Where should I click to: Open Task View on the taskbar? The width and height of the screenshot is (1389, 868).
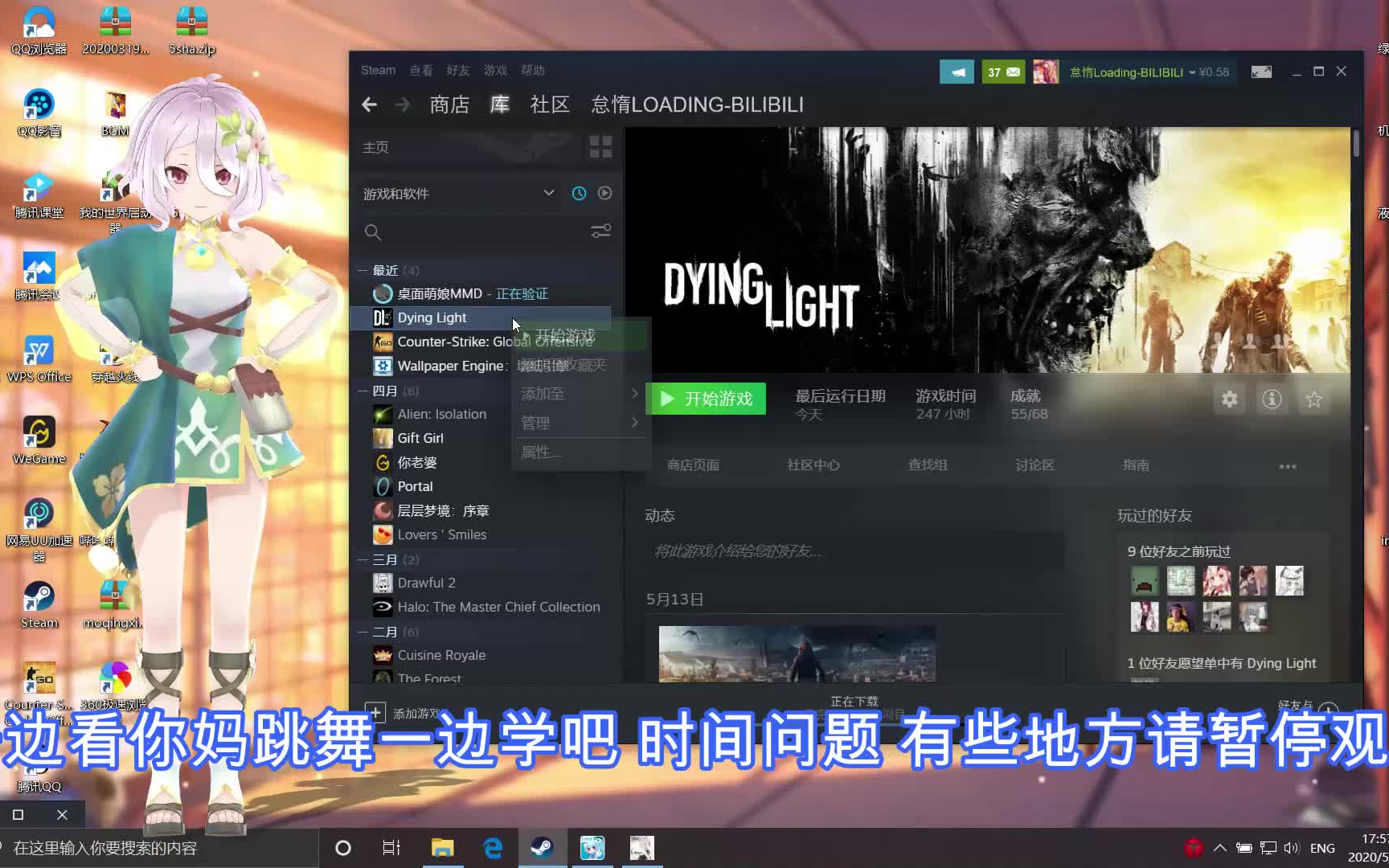pos(391,848)
